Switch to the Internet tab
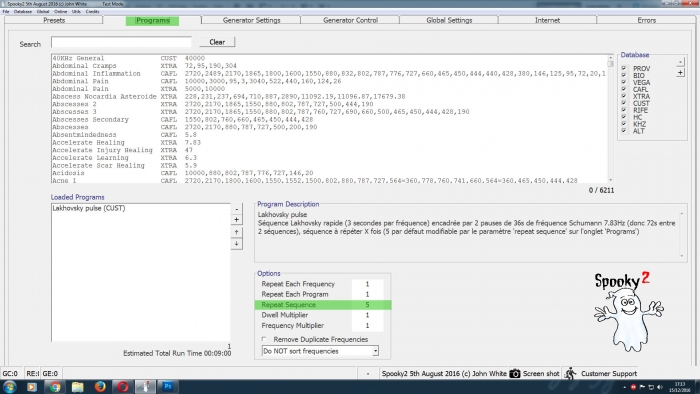The width and height of the screenshot is (700, 394). (547, 20)
